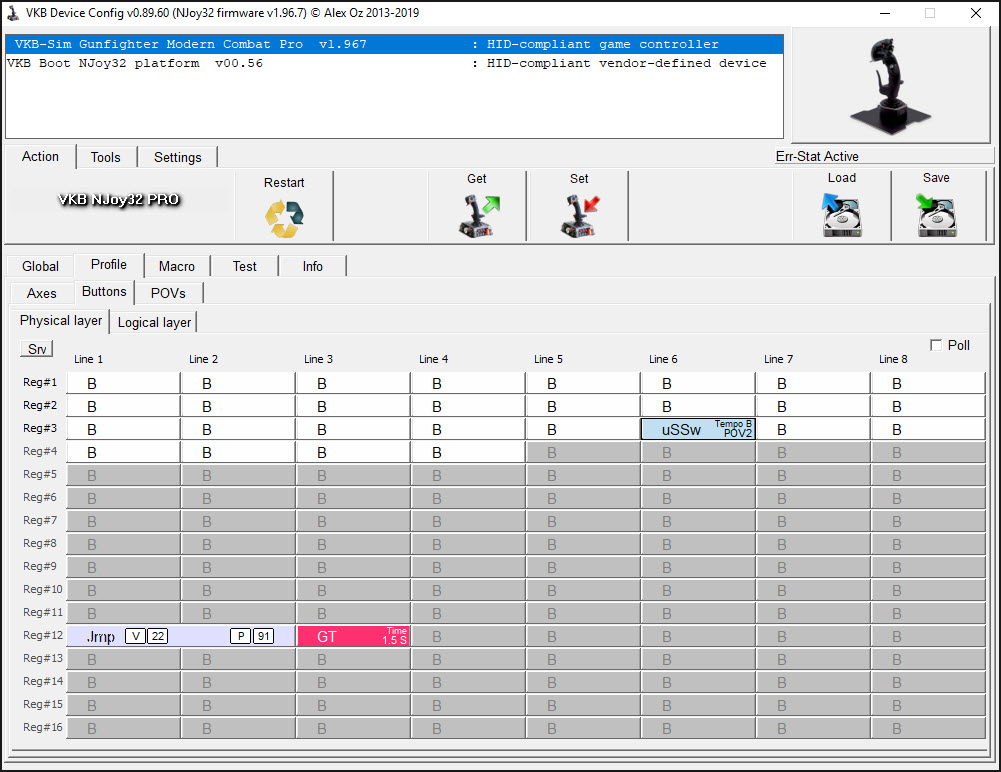Click Reg#16 Line 8 grayed B cell
Image resolution: width=1001 pixels, height=772 pixels.
tap(928, 728)
